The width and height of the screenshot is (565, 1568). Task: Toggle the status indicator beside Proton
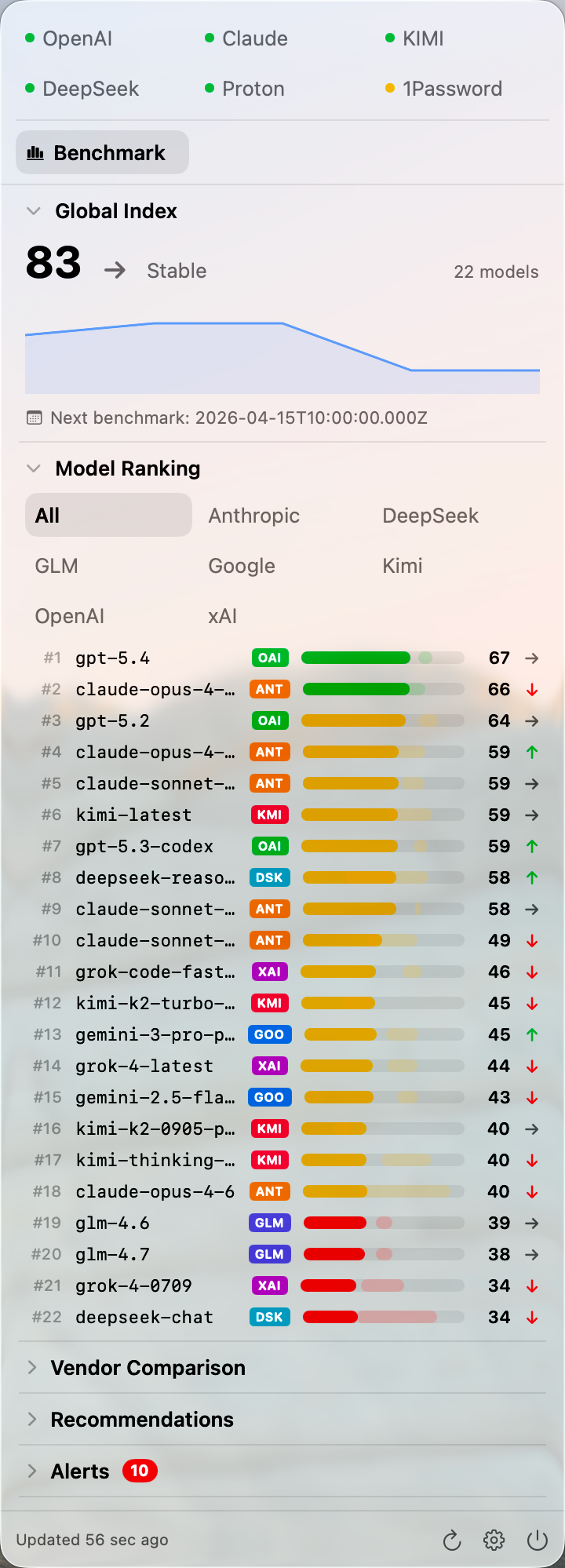tap(208, 88)
